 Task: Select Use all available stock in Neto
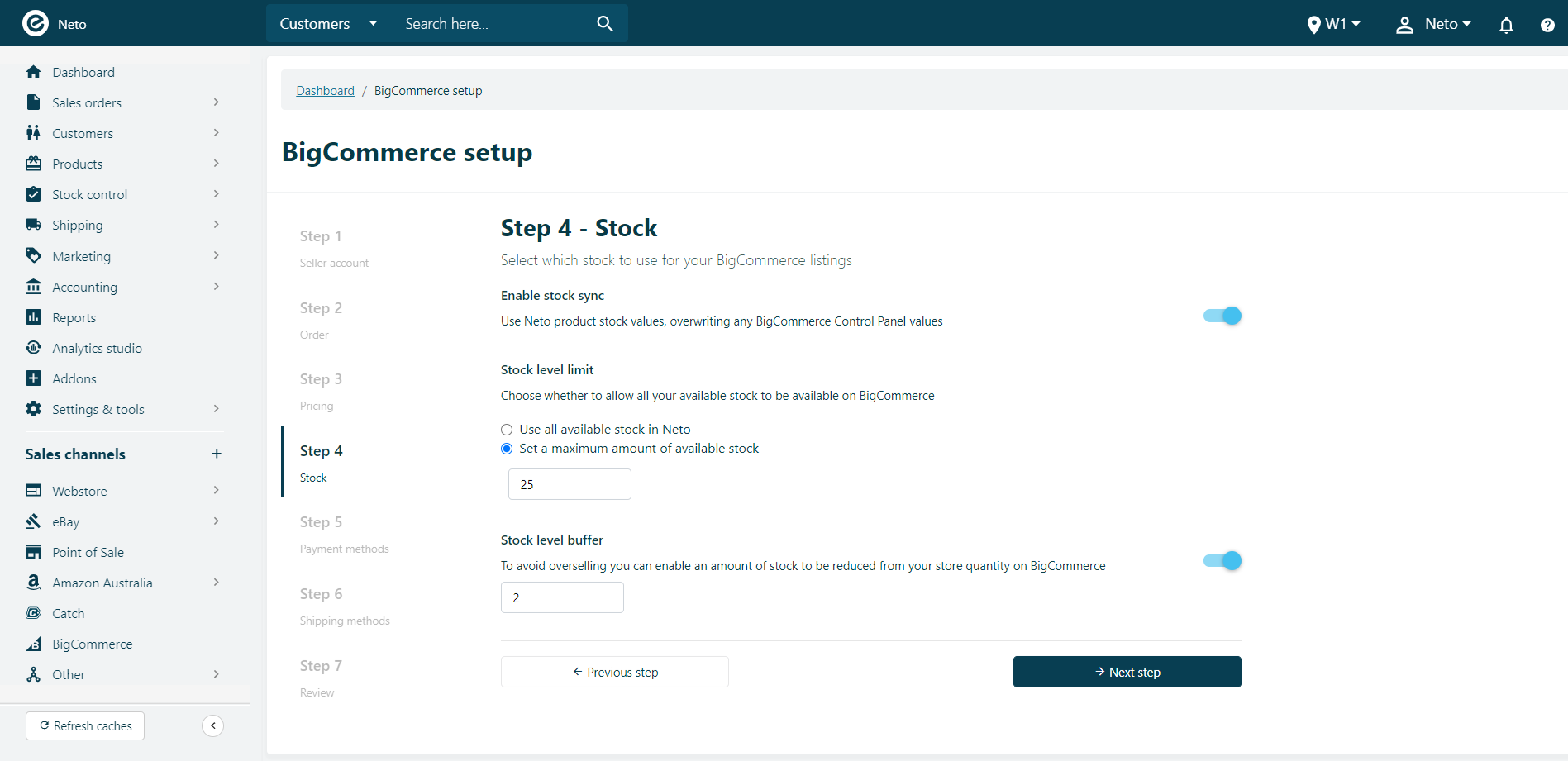(507, 430)
